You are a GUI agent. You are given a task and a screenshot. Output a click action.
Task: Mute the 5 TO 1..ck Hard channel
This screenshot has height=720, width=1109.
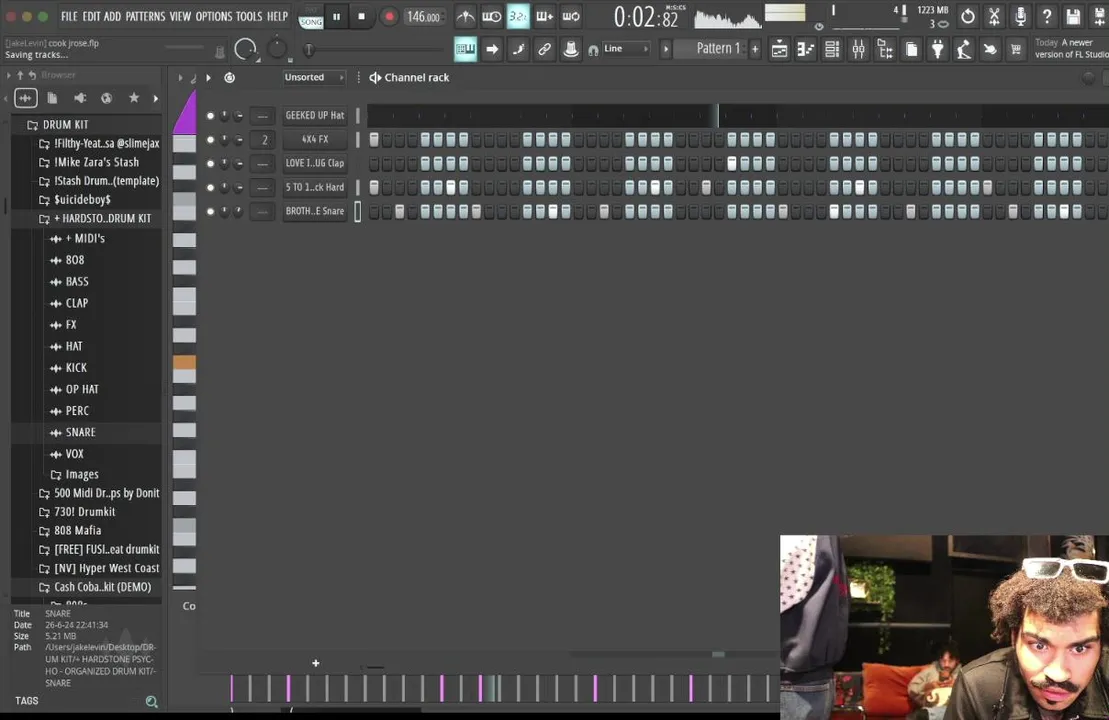click(210, 187)
